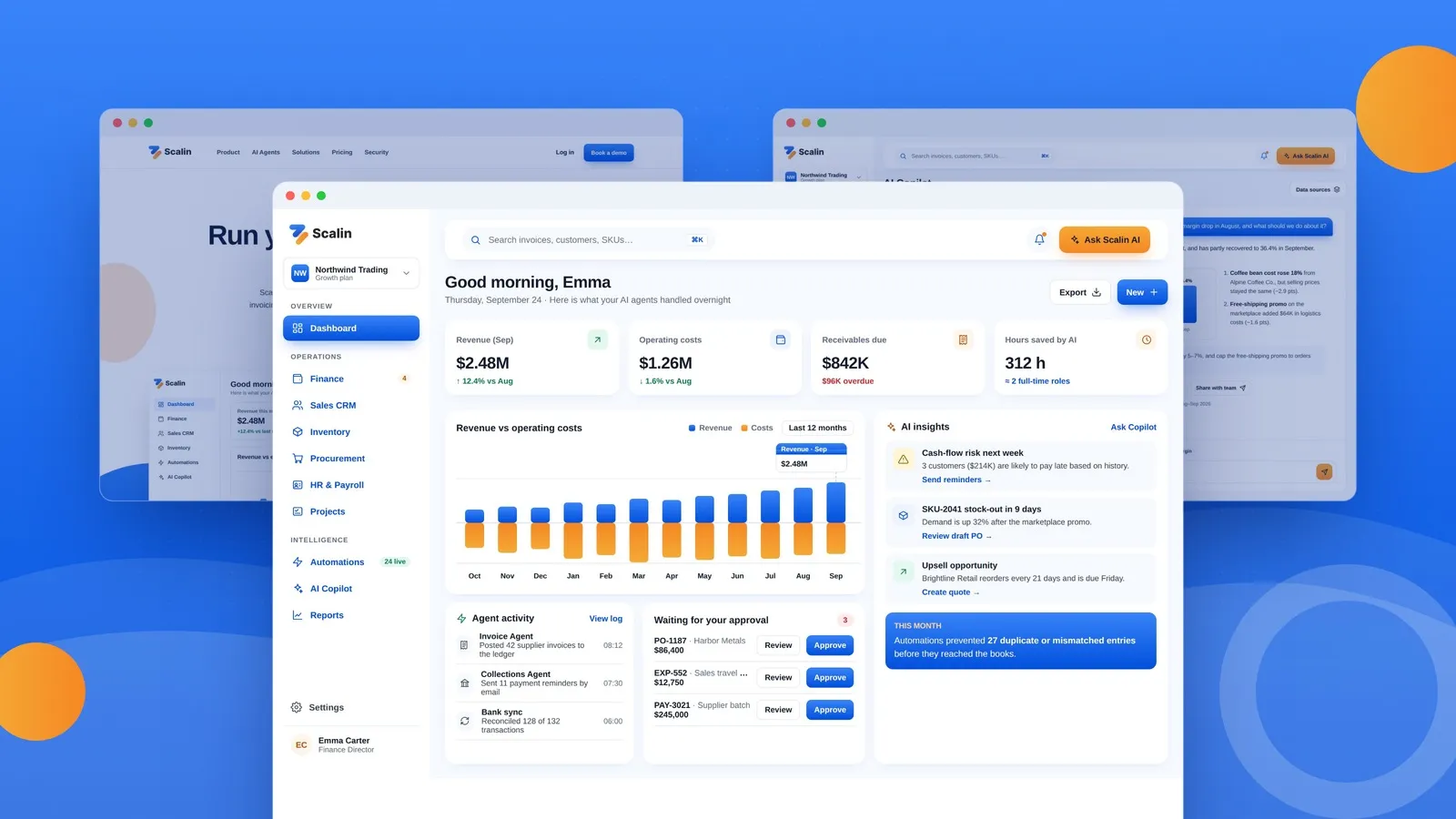
Task: Click the Ask Scalin AI button
Action: pyautogui.click(x=1105, y=239)
